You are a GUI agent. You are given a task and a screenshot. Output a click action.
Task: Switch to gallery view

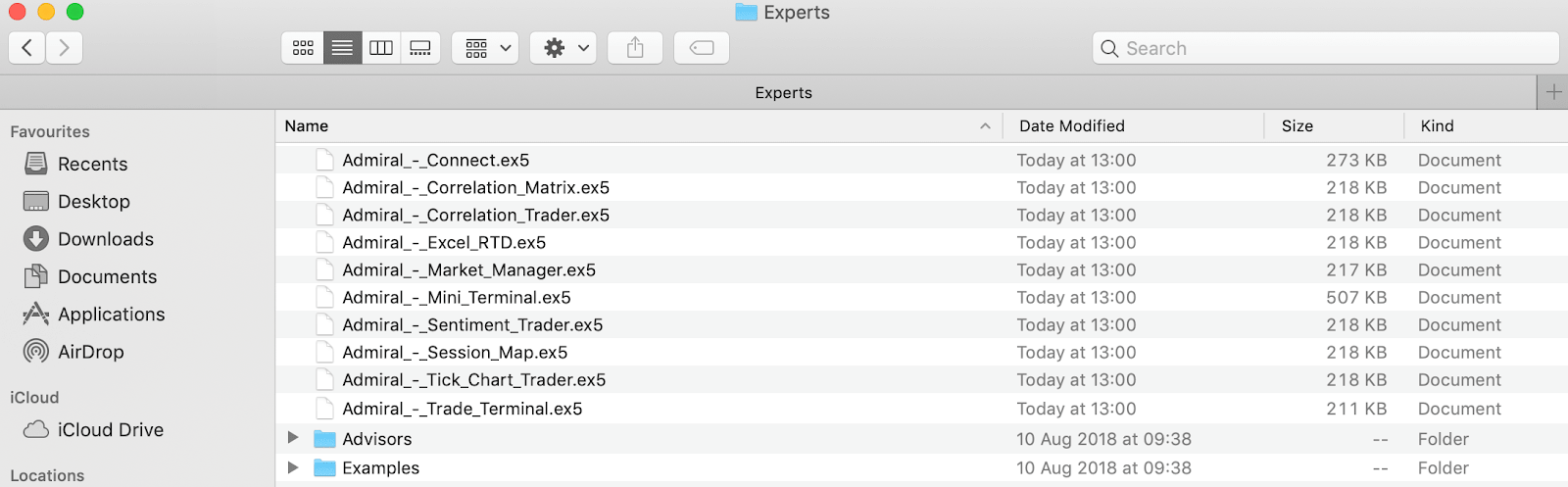[x=420, y=48]
